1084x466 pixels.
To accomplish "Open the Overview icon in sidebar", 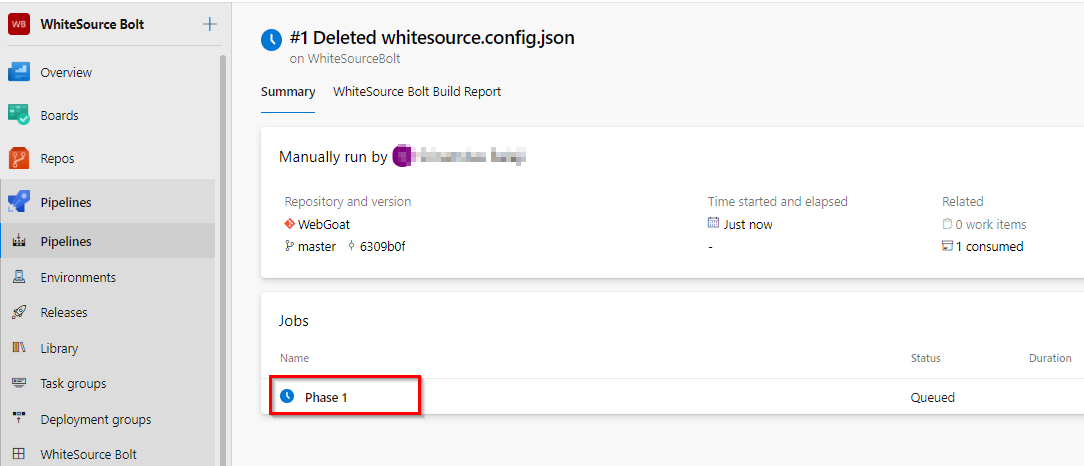I will pos(19,73).
